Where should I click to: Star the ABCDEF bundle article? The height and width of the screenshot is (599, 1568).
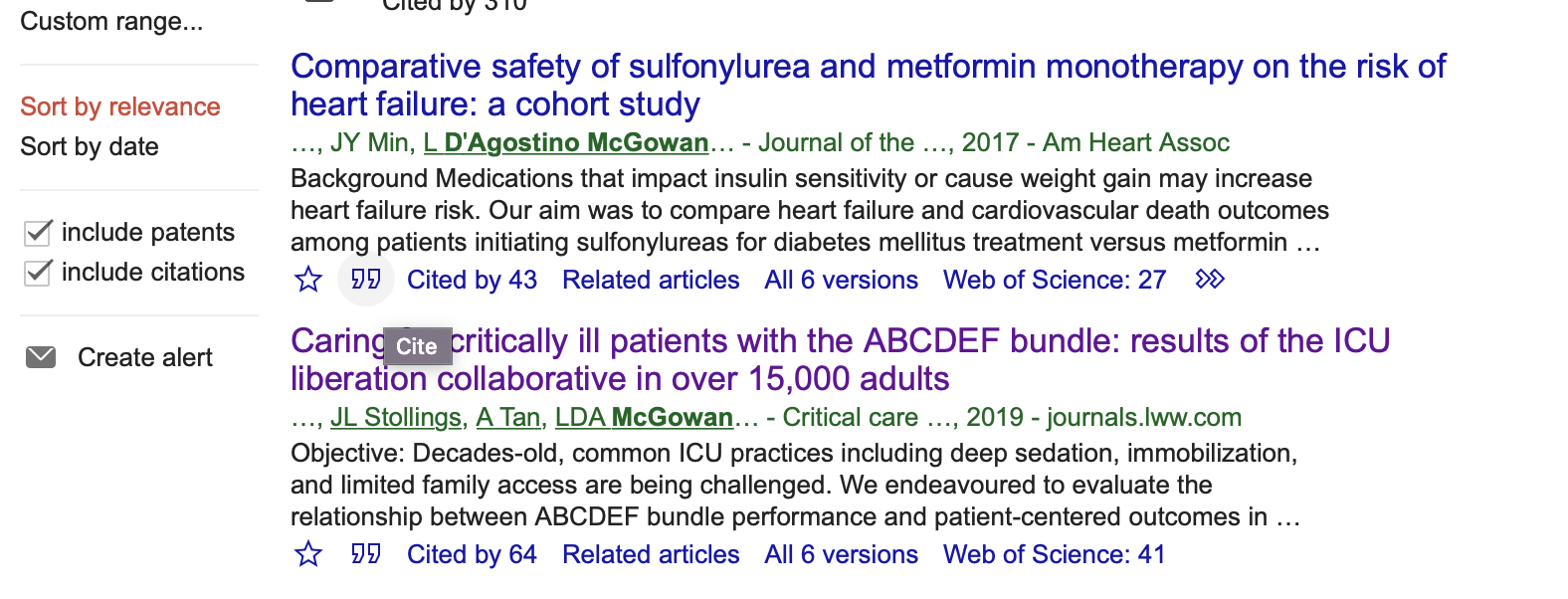point(308,554)
